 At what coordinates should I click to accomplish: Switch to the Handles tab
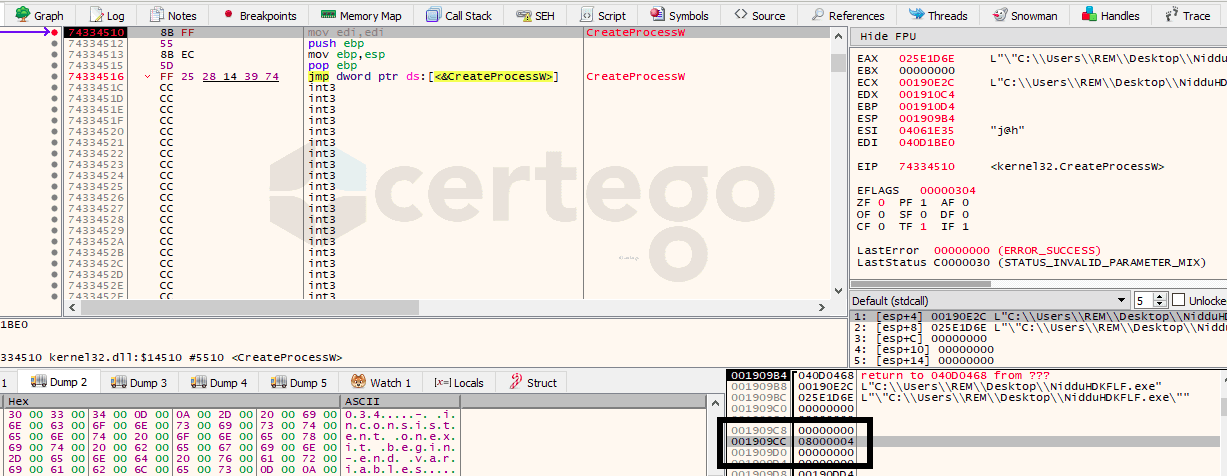click(1110, 16)
